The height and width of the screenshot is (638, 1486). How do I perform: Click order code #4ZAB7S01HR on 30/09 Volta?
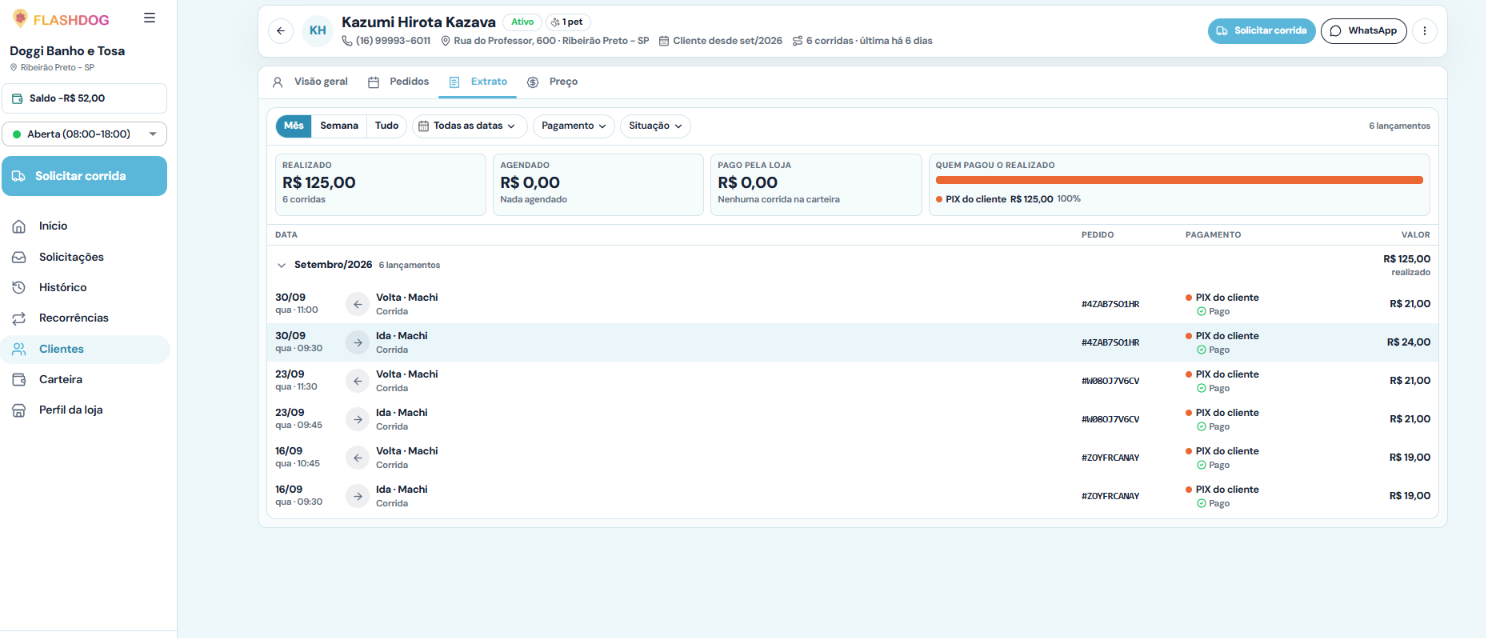(1110, 304)
